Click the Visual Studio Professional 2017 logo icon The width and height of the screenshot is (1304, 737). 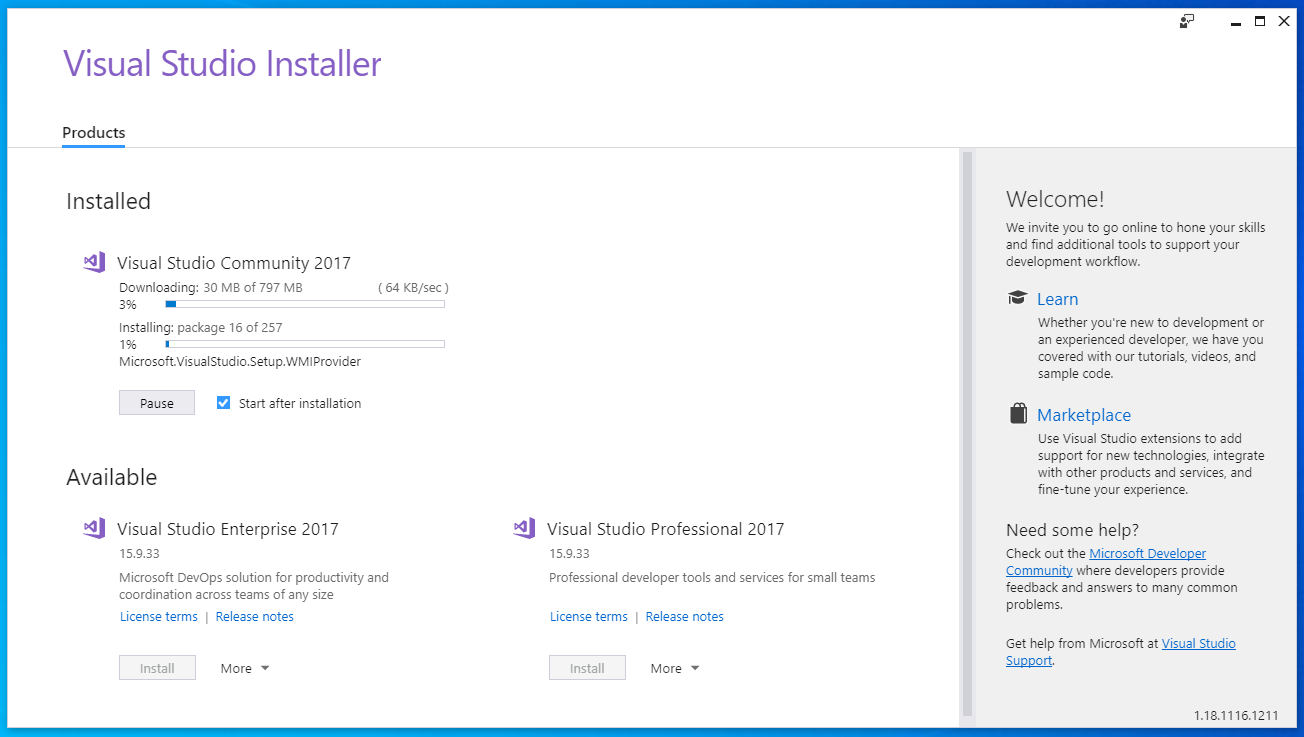(523, 528)
